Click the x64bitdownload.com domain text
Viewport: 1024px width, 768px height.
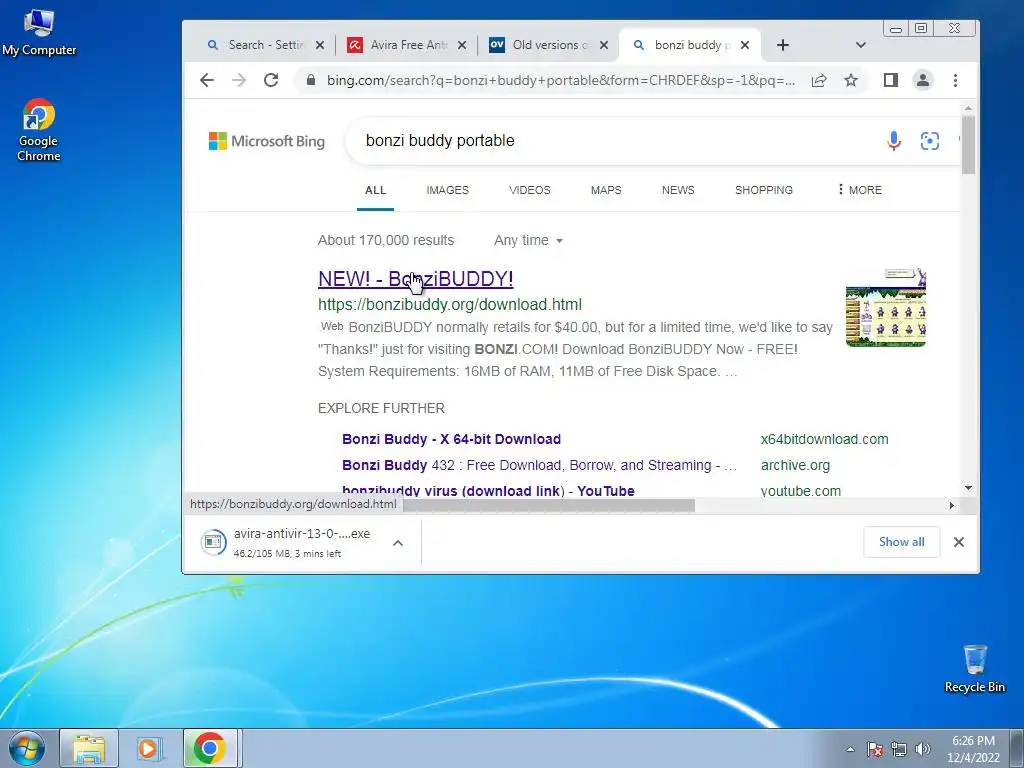click(824, 439)
